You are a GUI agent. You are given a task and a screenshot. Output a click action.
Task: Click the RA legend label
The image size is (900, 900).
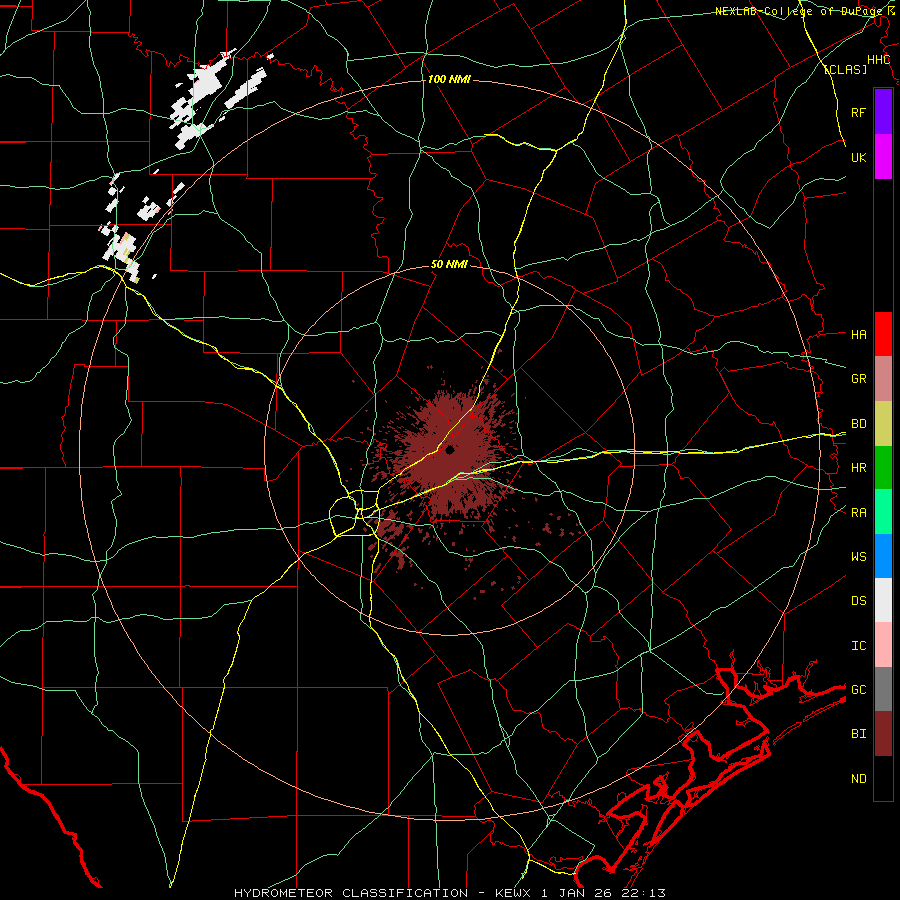(x=858, y=512)
